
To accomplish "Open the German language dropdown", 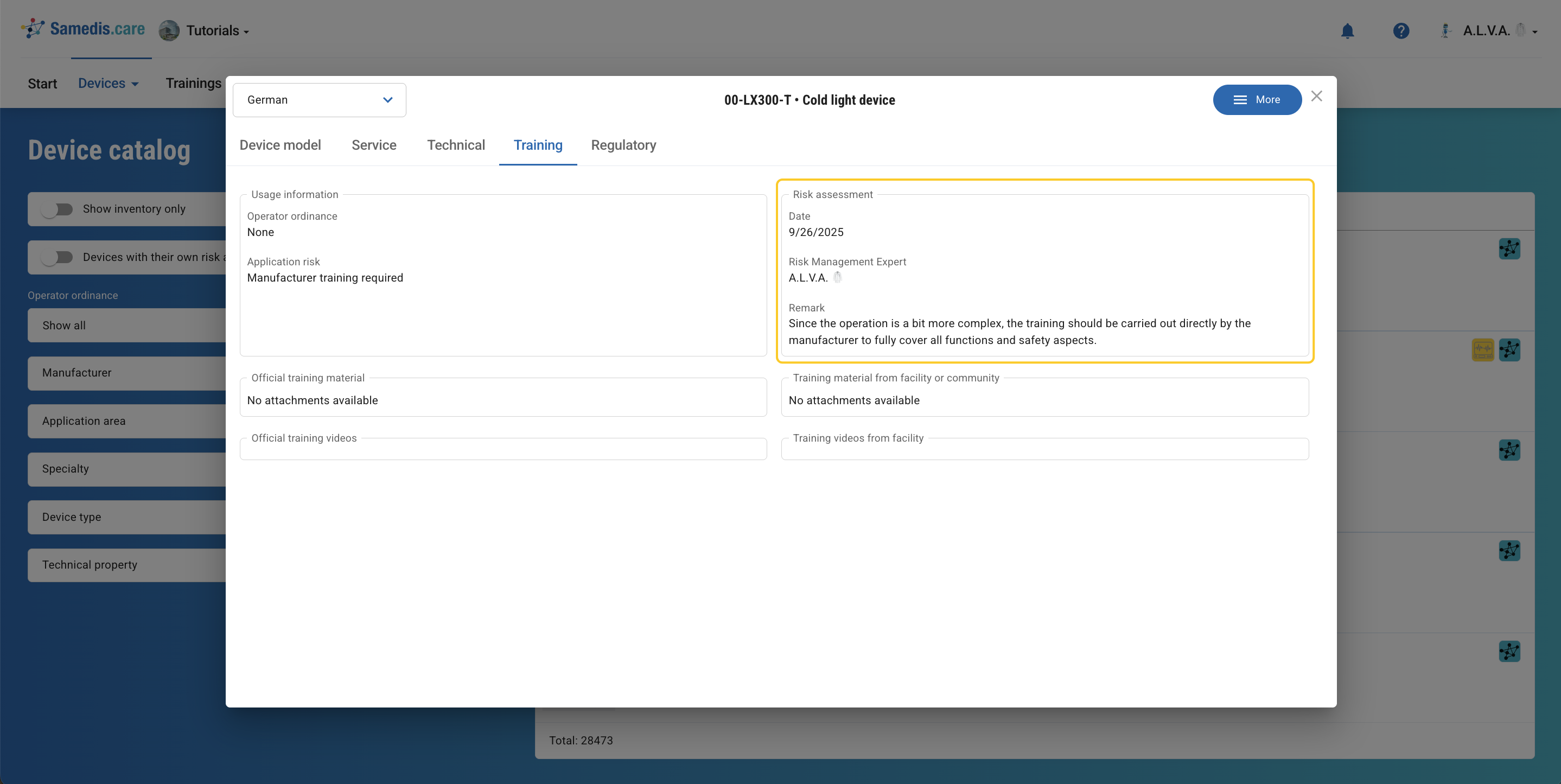I will point(320,100).
